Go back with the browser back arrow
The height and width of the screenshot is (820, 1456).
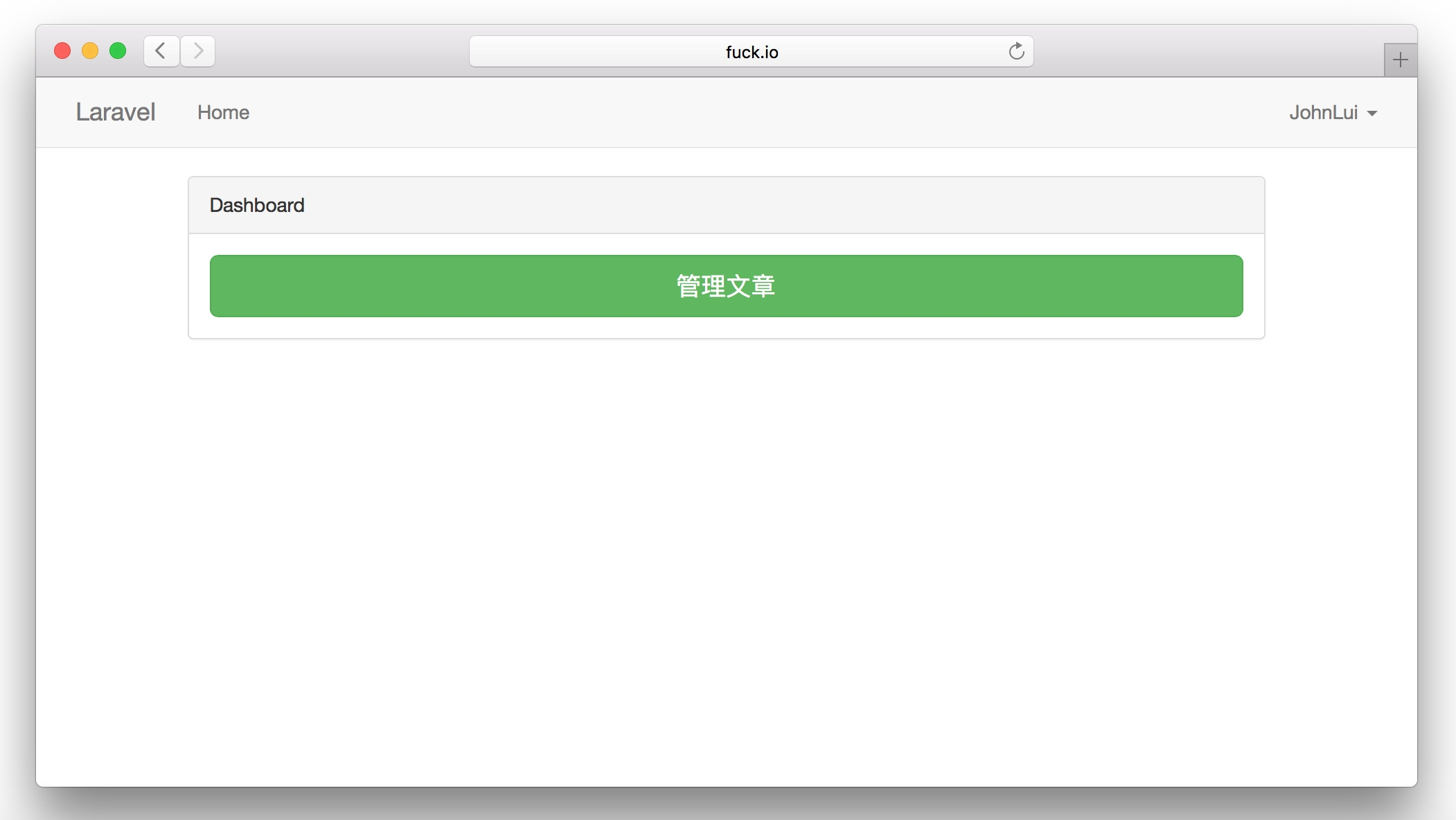point(161,51)
